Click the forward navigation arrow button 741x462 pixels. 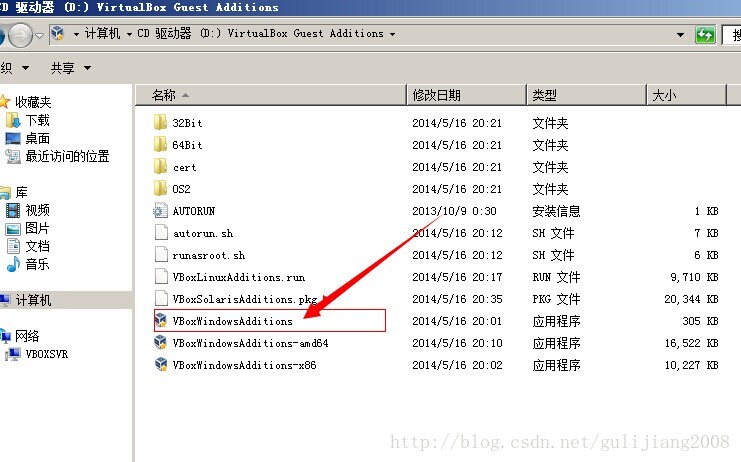point(20,34)
